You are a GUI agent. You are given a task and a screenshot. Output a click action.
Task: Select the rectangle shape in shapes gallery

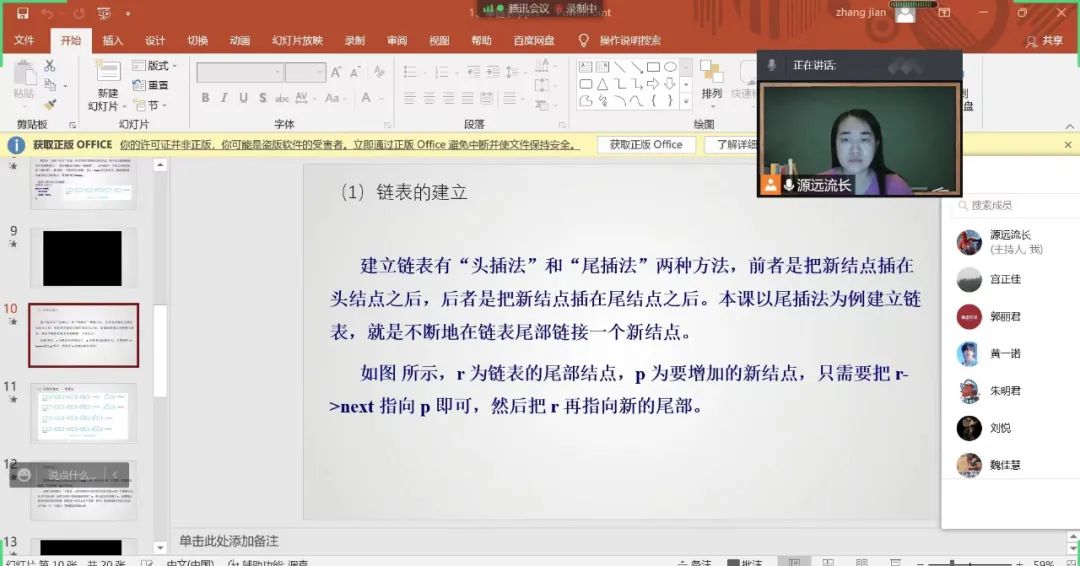click(x=652, y=68)
